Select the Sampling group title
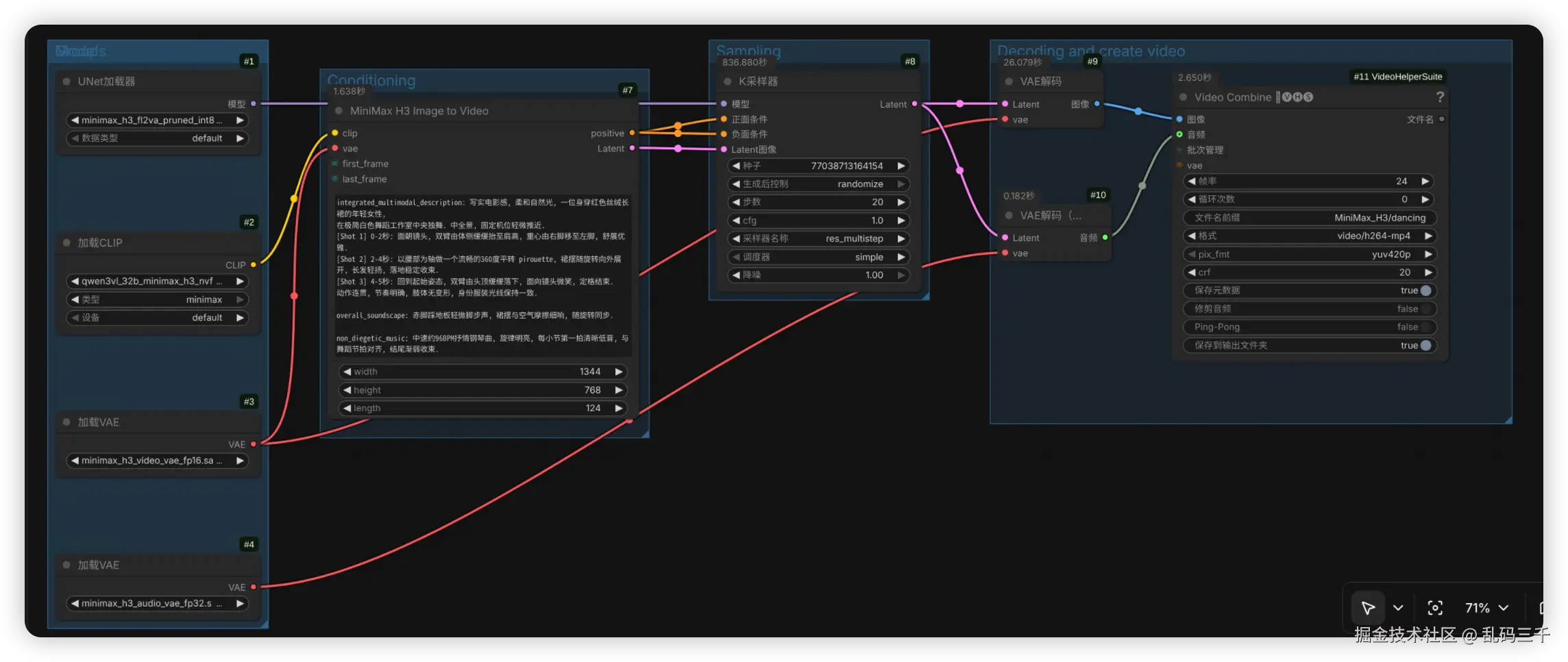The width and height of the screenshot is (1568, 662). tap(748, 51)
